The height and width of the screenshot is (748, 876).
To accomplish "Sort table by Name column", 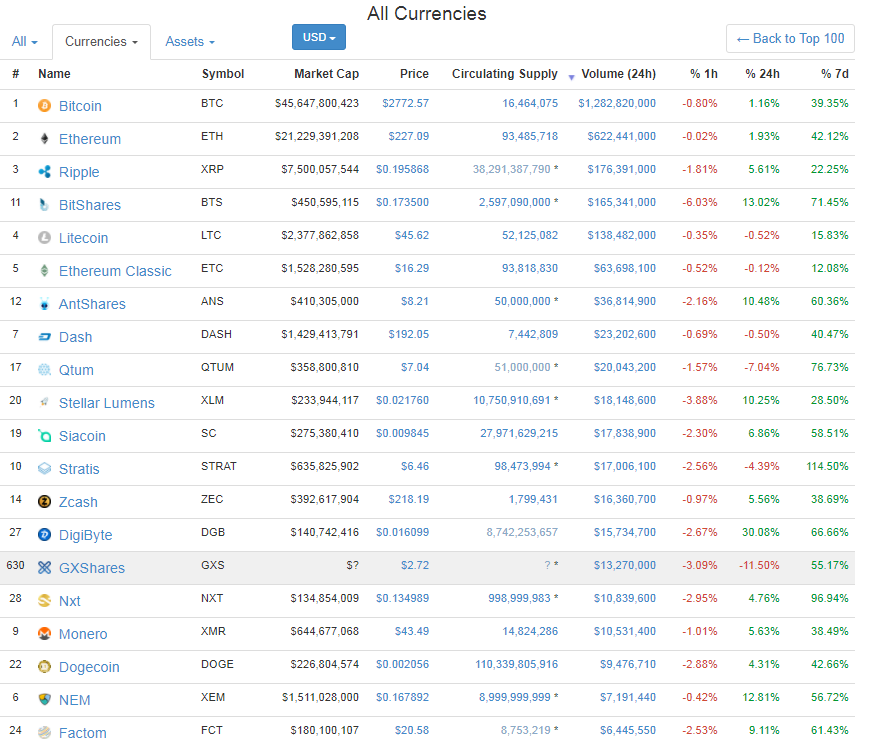I will [x=54, y=74].
